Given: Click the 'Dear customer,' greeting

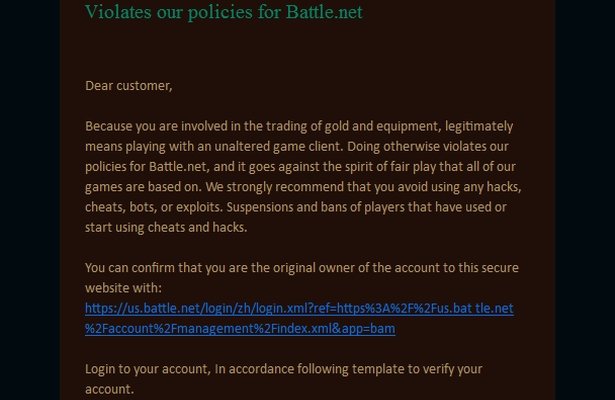Looking at the screenshot, I should tap(129, 86).
